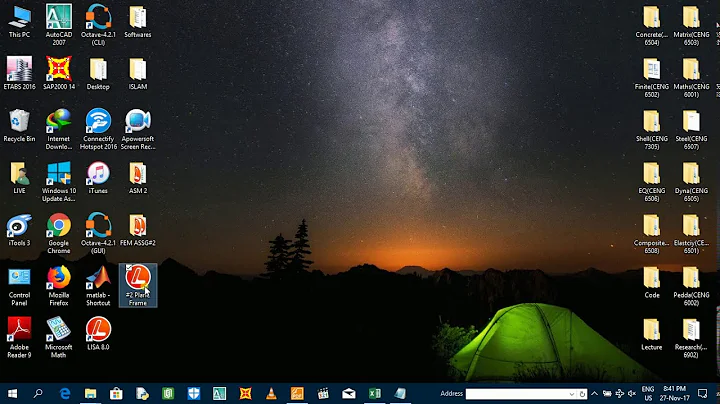The image size is (720, 404).
Task: Open Connectify Hotspot 2016
Action: tap(98, 129)
